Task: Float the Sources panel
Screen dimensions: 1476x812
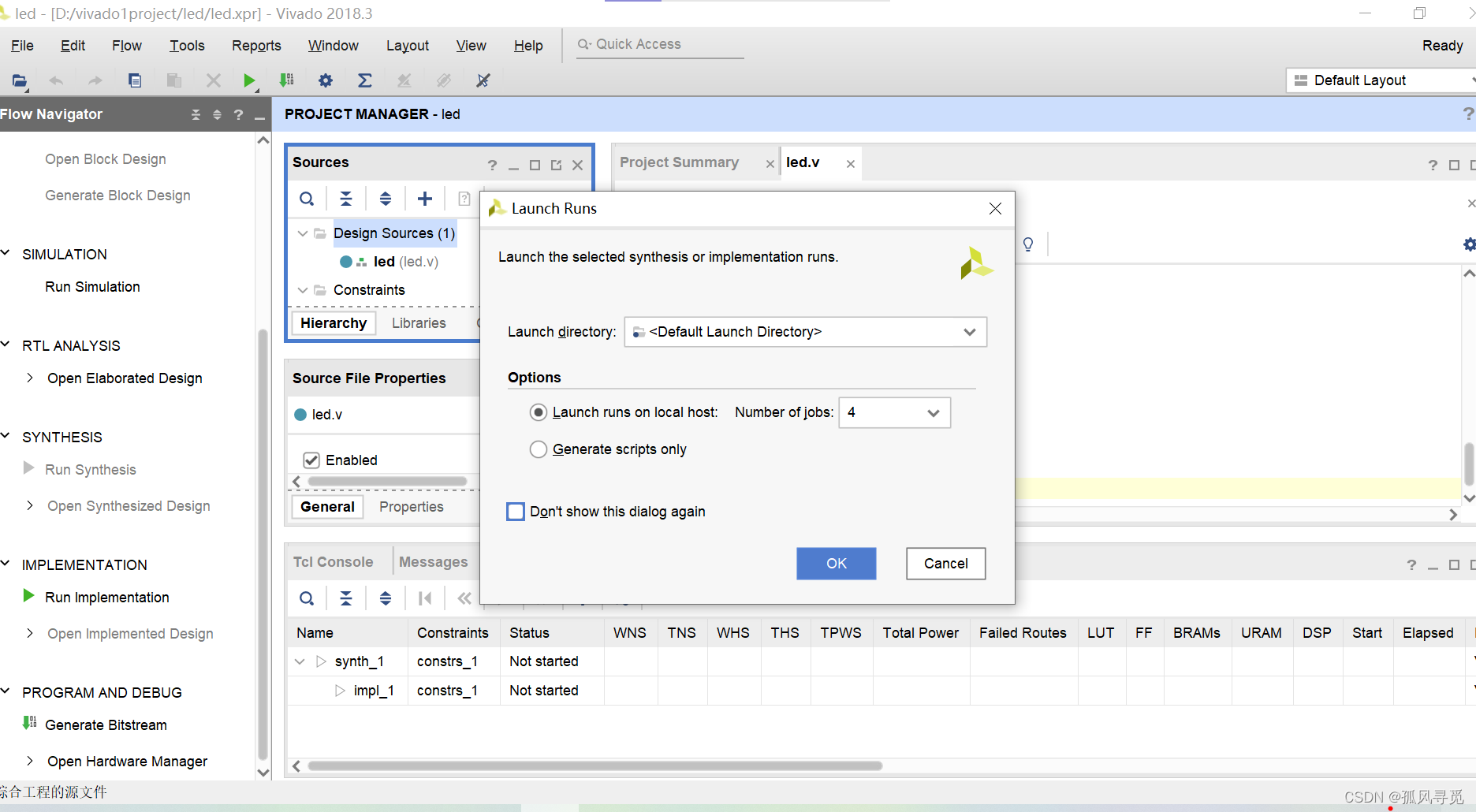Action: 556,165
